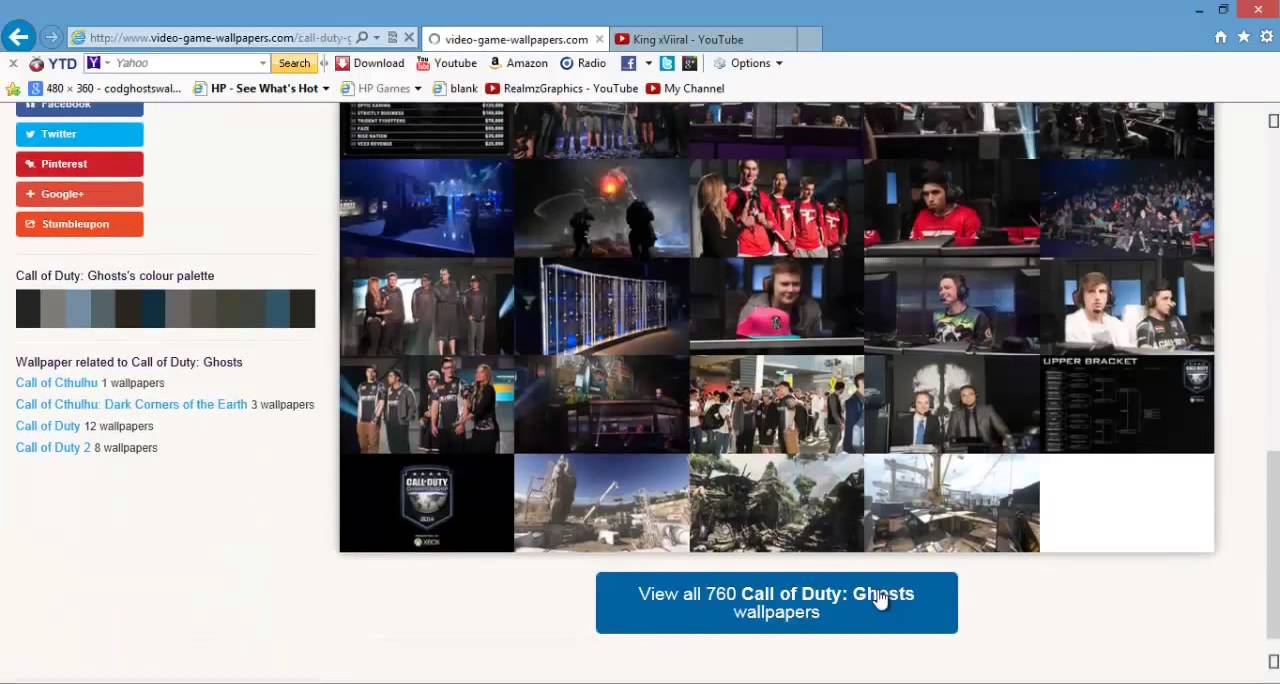Click the yellow Search button
The width and height of the screenshot is (1280, 684).
pos(294,63)
